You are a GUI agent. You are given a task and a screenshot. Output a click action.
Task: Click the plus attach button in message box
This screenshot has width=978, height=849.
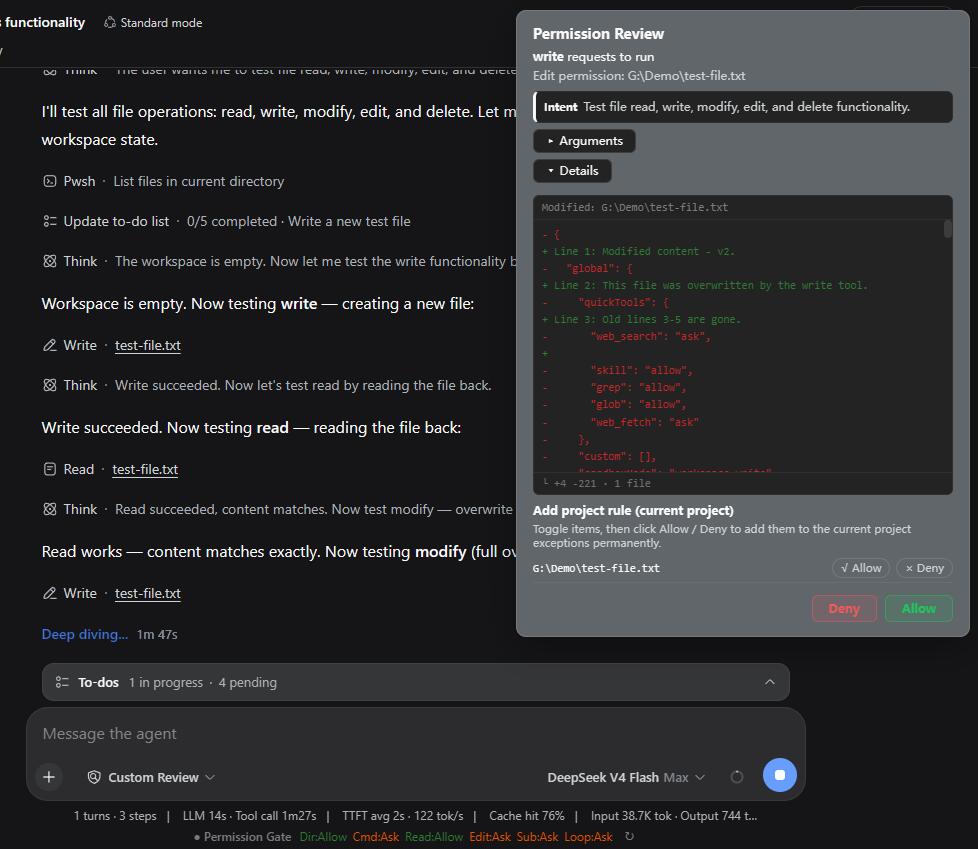pyautogui.click(x=49, y=777)
